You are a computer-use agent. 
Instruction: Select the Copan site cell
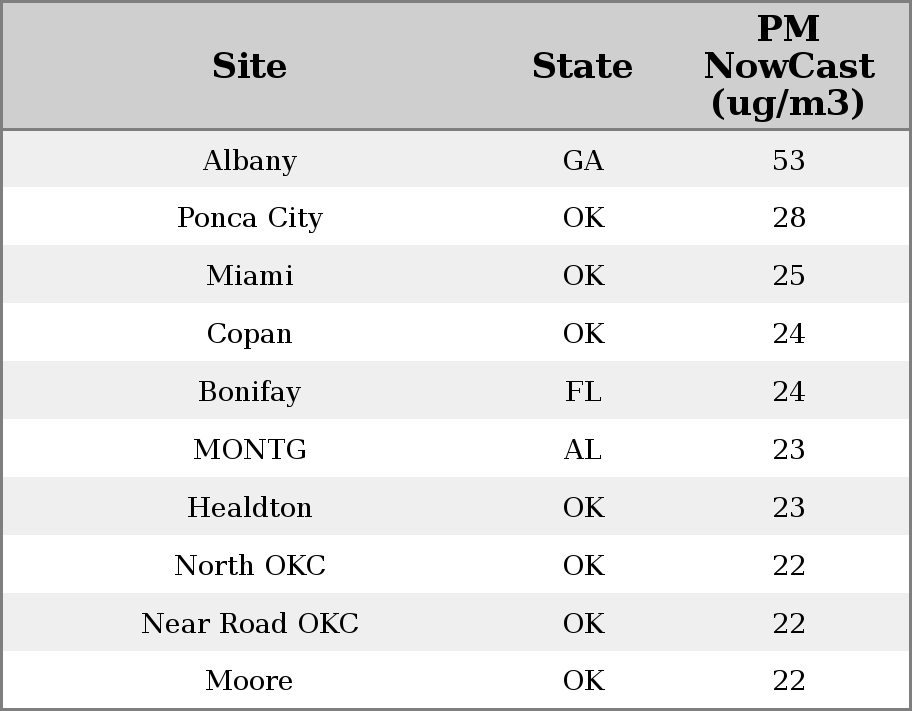pos(249,334)
